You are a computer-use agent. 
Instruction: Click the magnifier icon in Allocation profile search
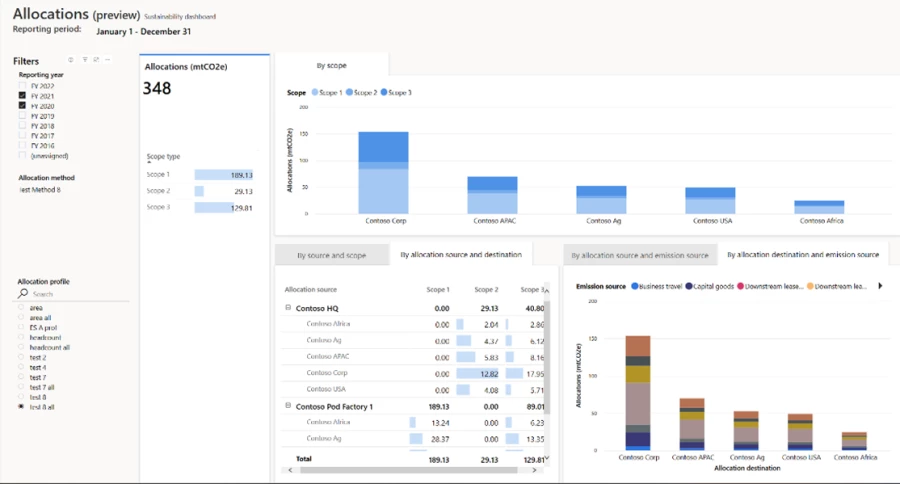[24, 294]
